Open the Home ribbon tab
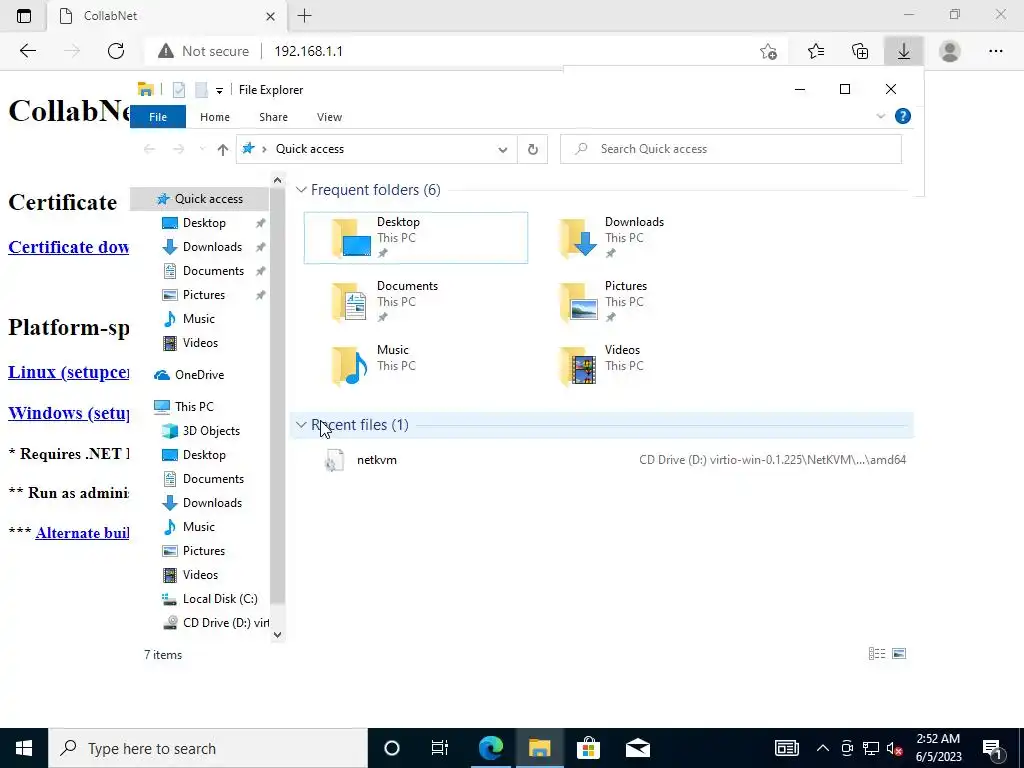 coord(215,117)
